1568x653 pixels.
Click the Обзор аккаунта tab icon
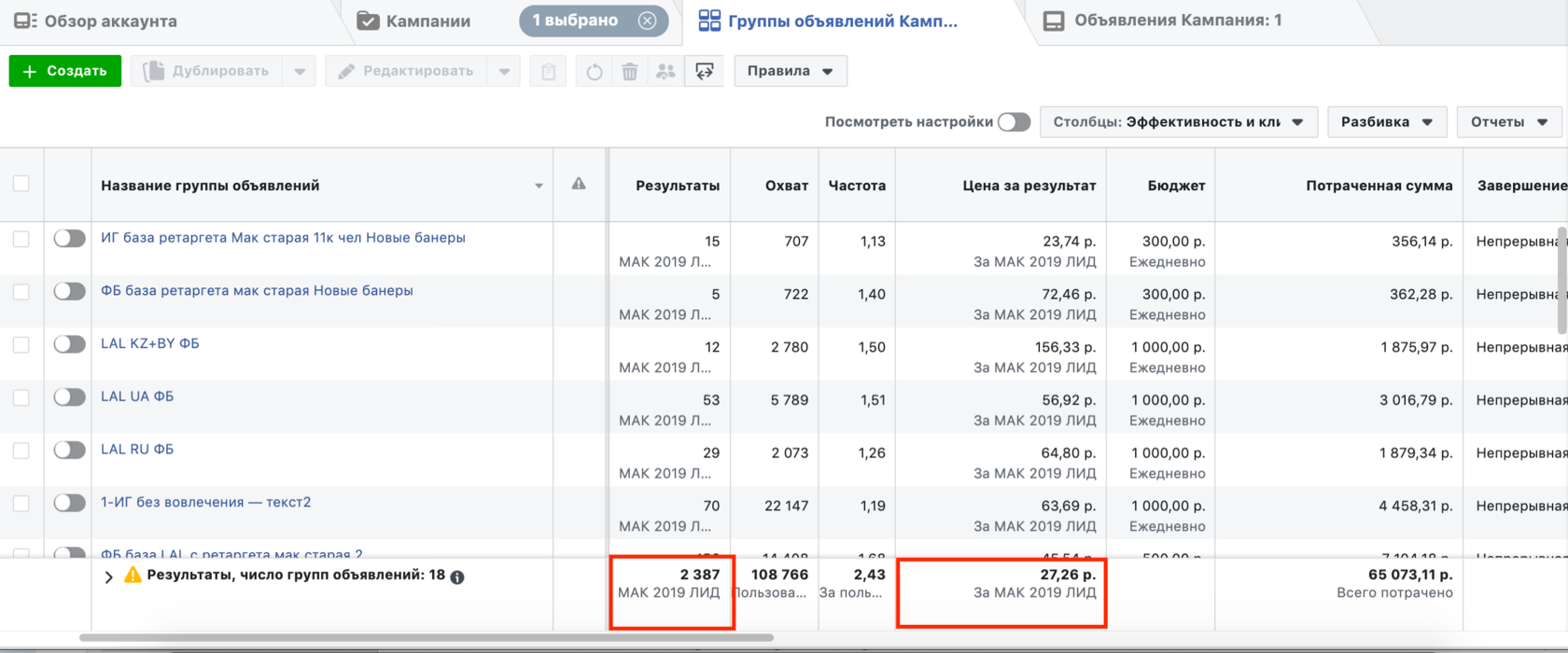click(25, 21)
